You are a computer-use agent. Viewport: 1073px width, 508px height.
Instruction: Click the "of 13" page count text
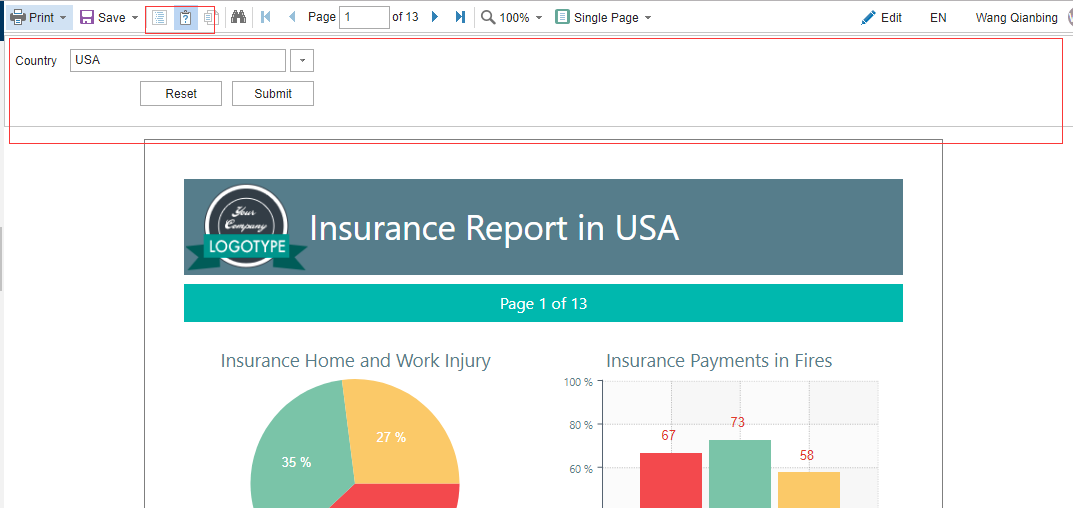(405, 17)
